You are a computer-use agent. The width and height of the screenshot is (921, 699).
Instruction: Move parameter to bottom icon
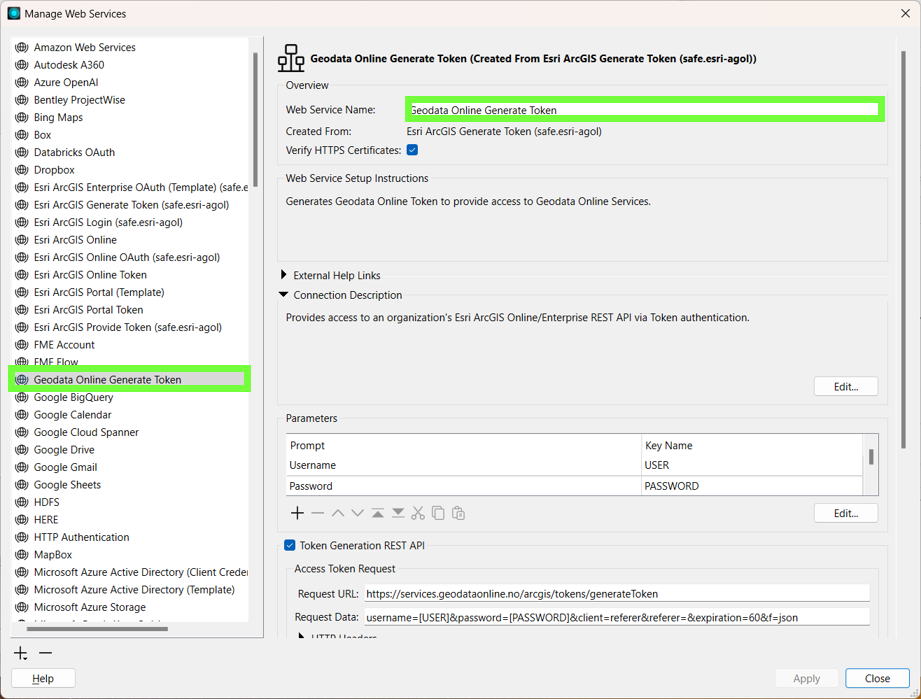click(x=398, y=513)
